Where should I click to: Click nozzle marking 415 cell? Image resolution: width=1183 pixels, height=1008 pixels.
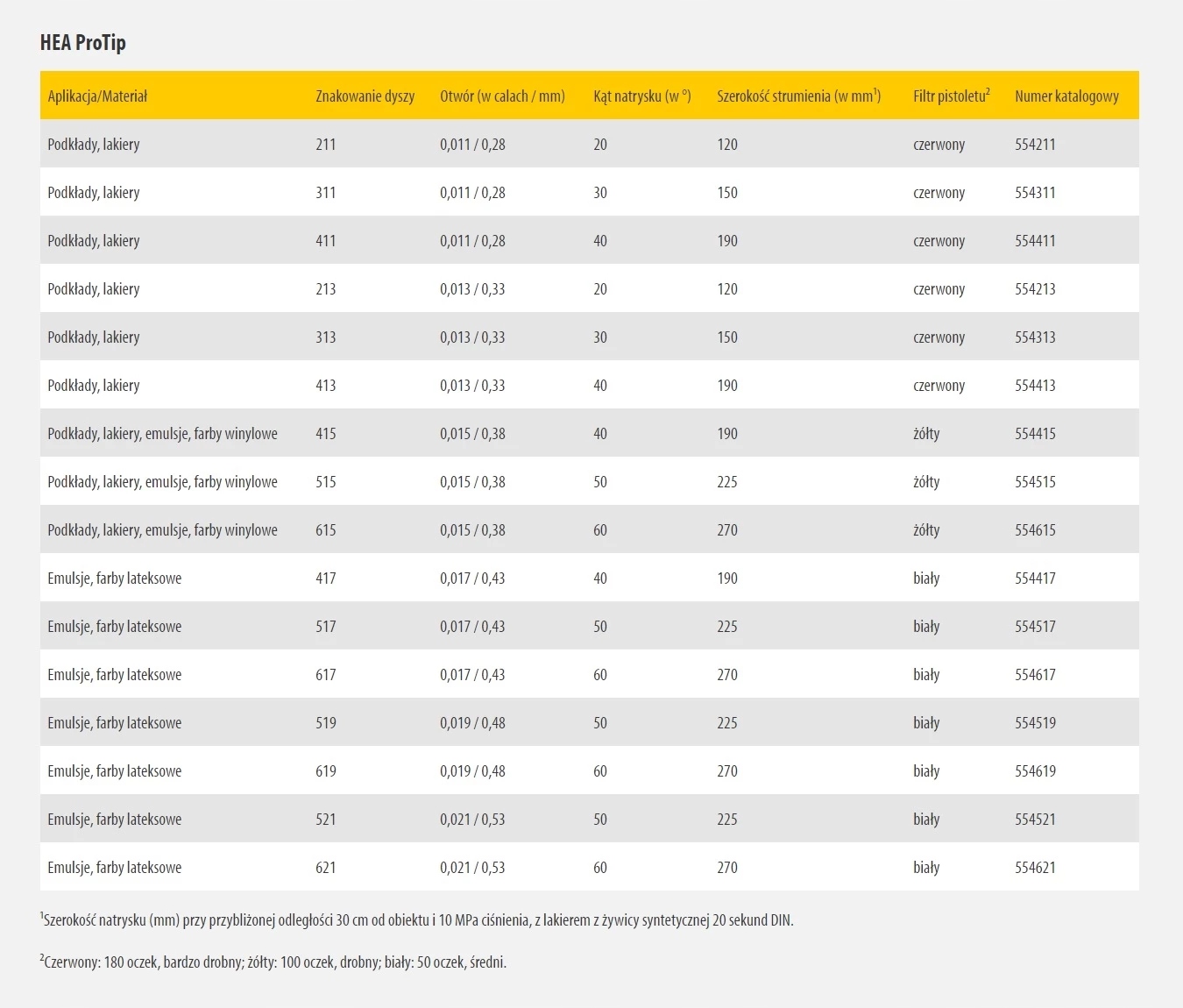pyautogui.click(x=326, y=434)
